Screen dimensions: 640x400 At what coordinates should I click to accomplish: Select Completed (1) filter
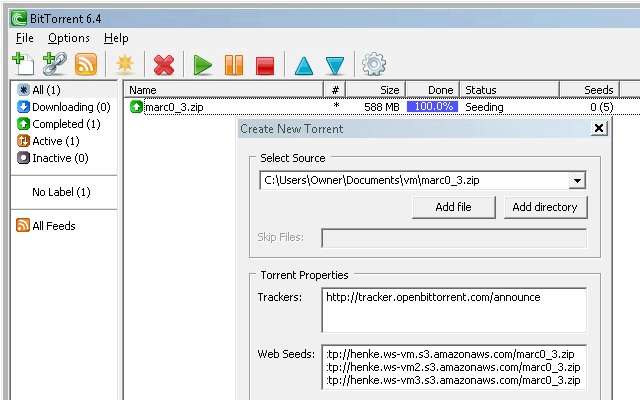[66, 124]
